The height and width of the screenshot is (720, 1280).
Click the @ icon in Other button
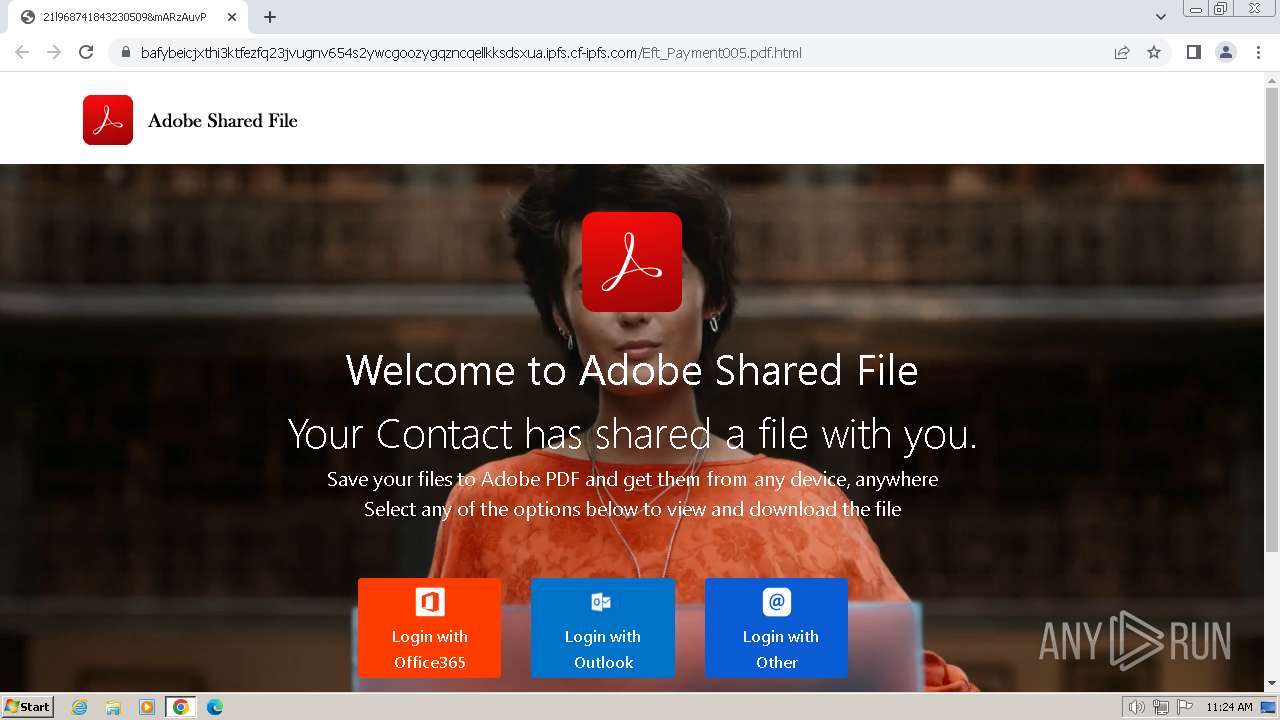coord(777,602)
